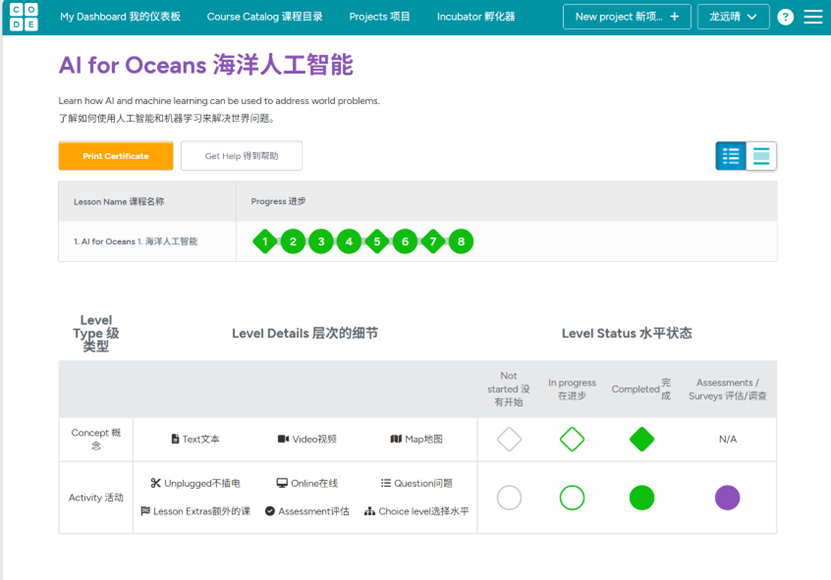The width and height of the screenshot is (831, 580).
Task: Switch to summary list view
Action: (731, 156)
